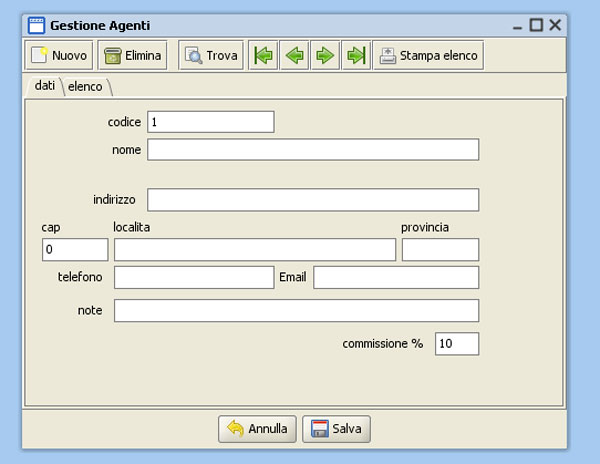Click the cap field
Screen dimensions: 600x464
pyautogui.click(x=75, y=250)
